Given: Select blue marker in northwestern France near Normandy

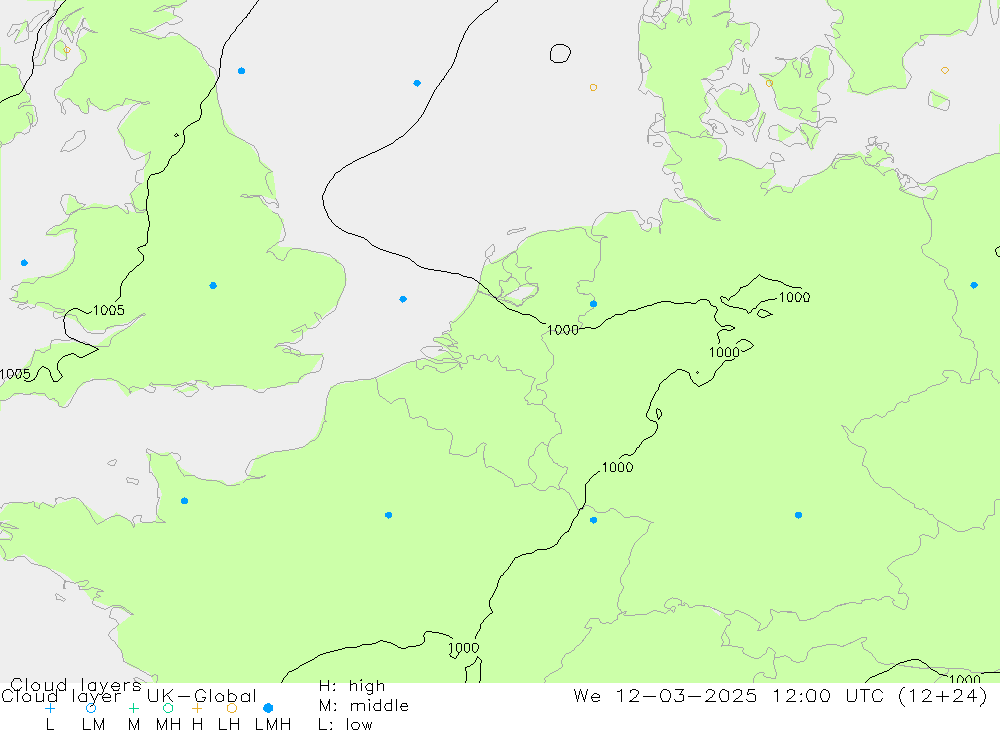Looking at the screenshot, I should pos(184,501).
